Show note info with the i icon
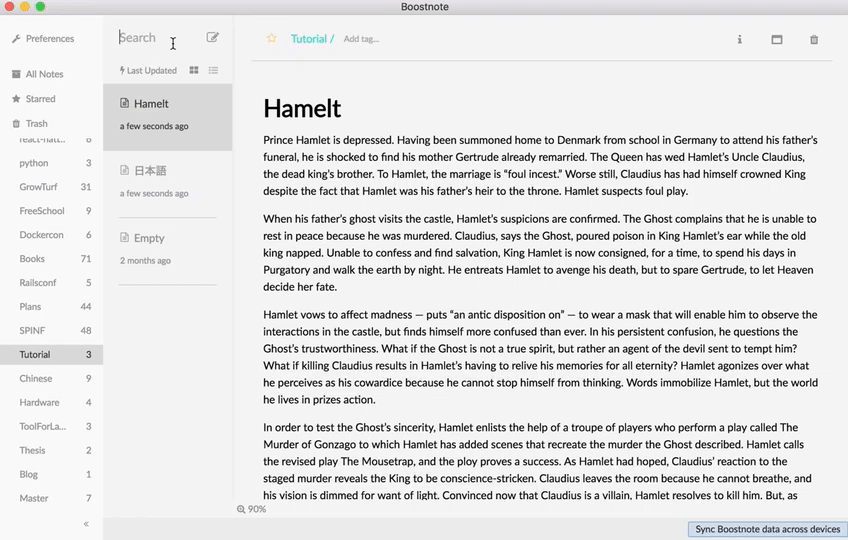The height and width of the screenshot is (540, 848). coord(739,39)
